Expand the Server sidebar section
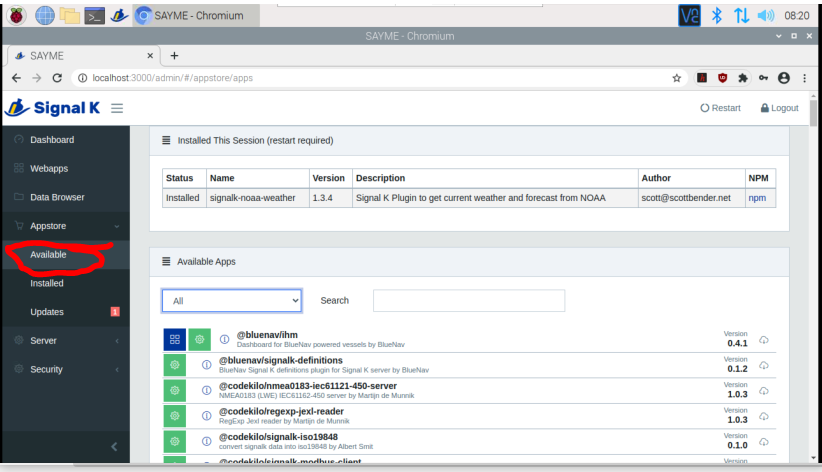Screen dimensions: 822x472 (66, 341)
